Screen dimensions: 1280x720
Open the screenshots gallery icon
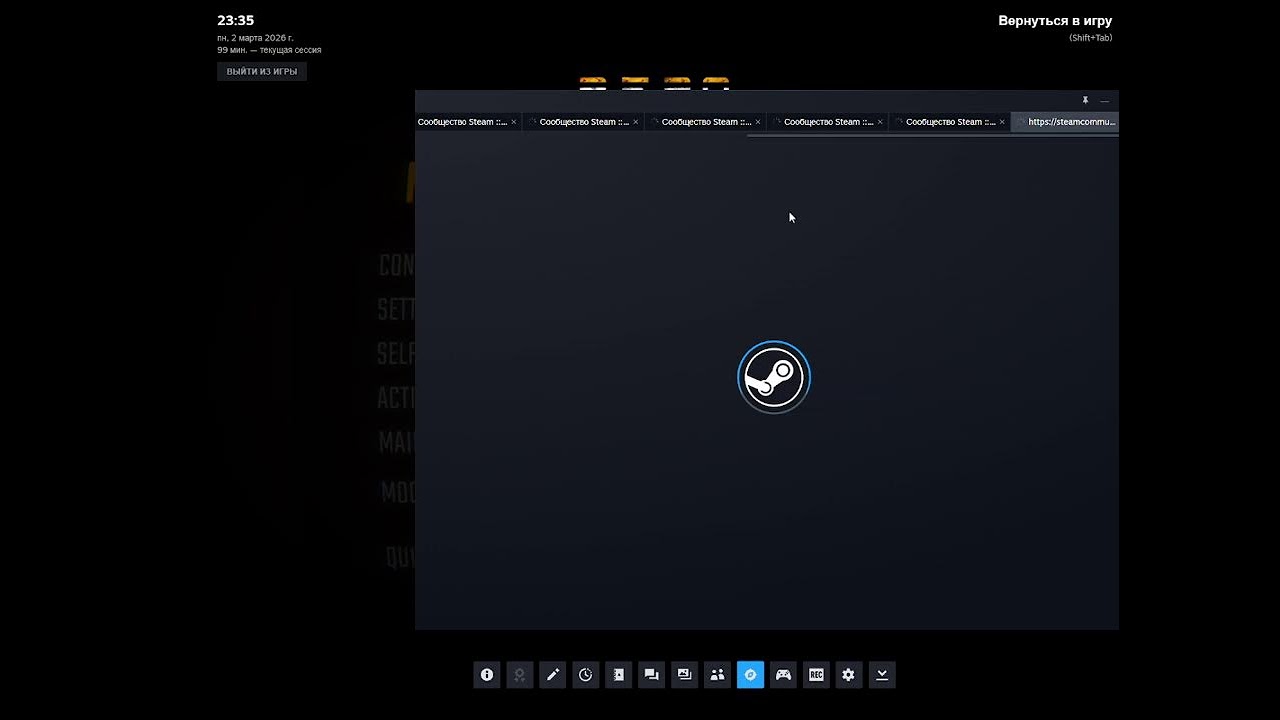685,675
